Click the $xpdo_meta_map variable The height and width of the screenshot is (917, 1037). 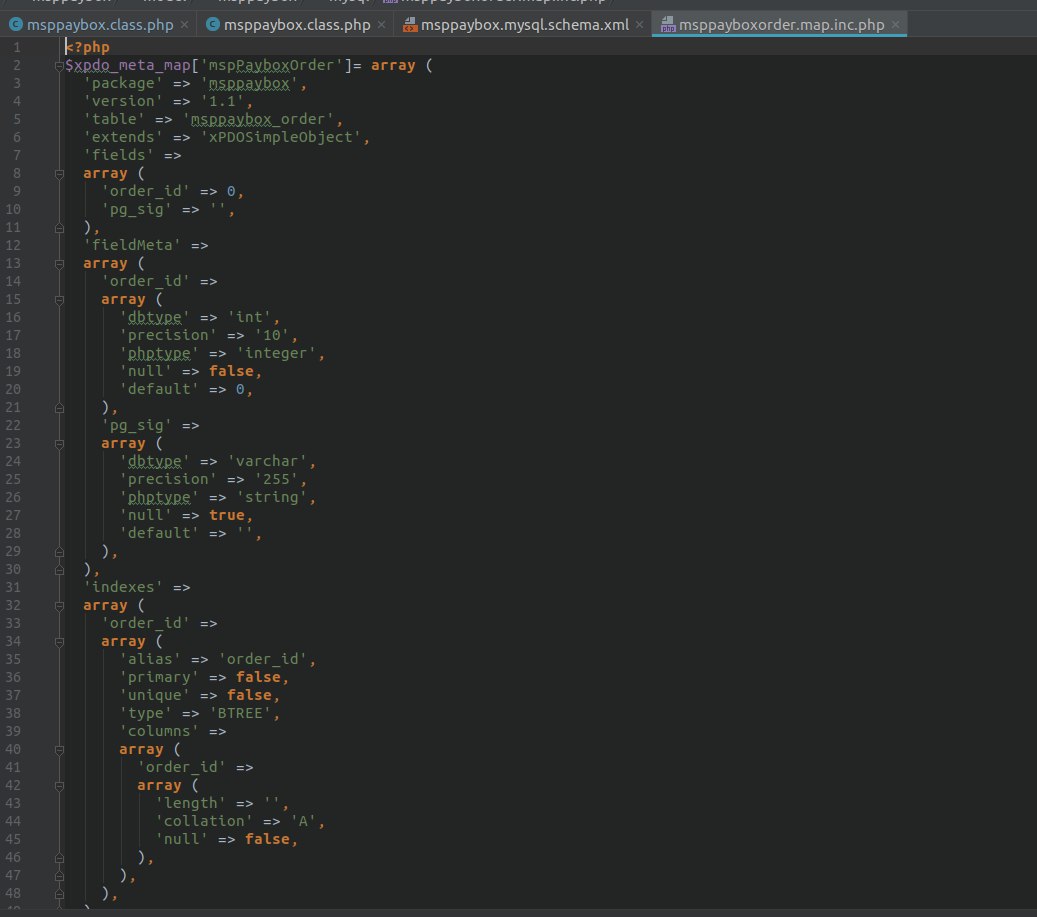coord(128,65)
